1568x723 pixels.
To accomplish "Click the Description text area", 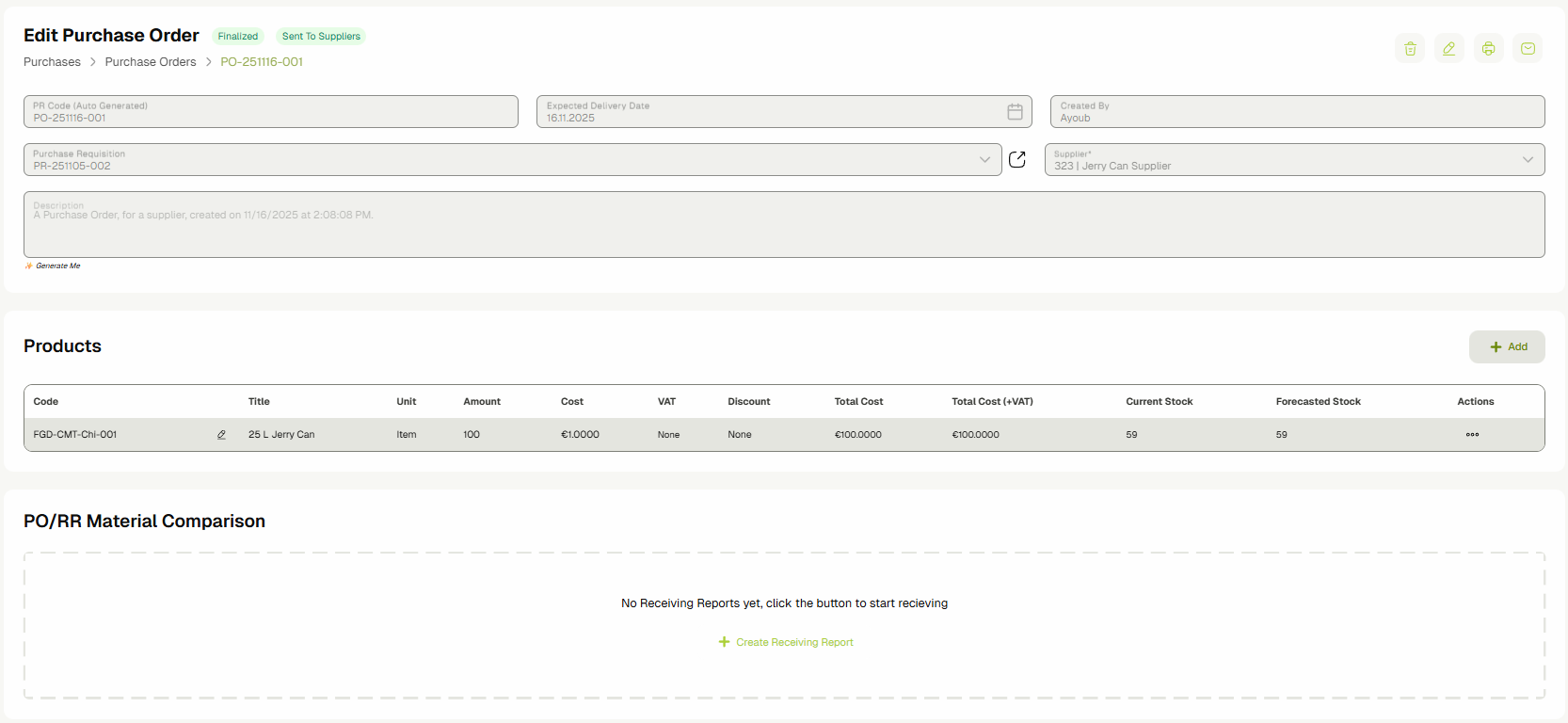I will coord(784,224).
